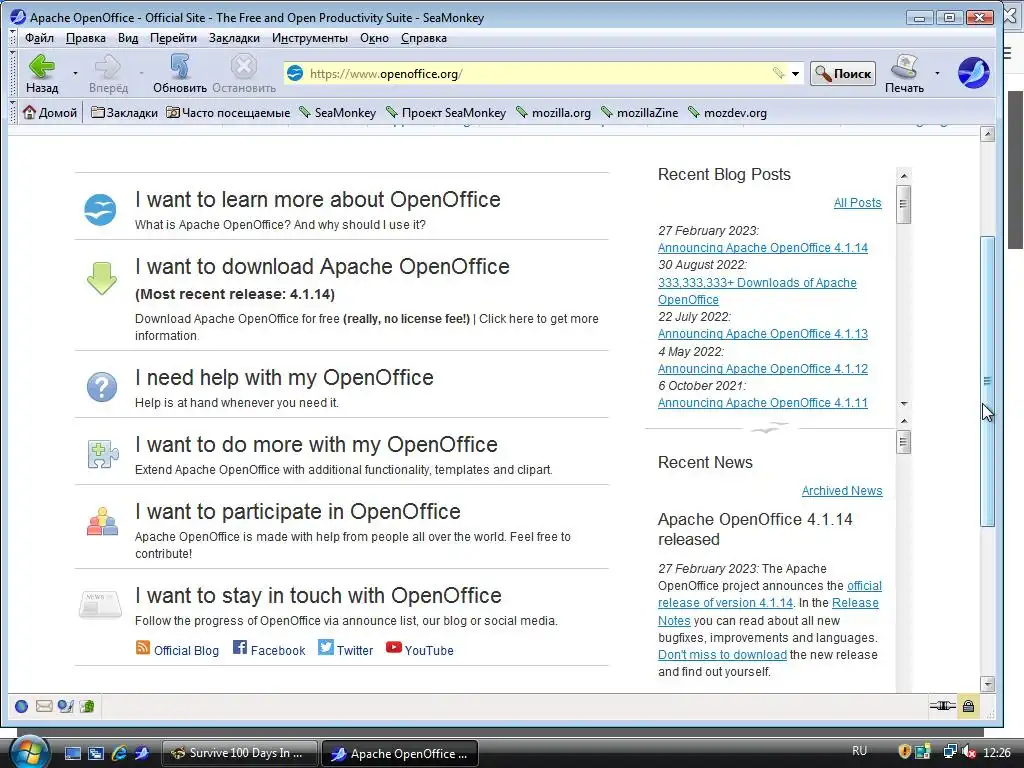1024x768 pixels.
Task: Click Show Desktop quick launch icon
Action: (72, 753)
